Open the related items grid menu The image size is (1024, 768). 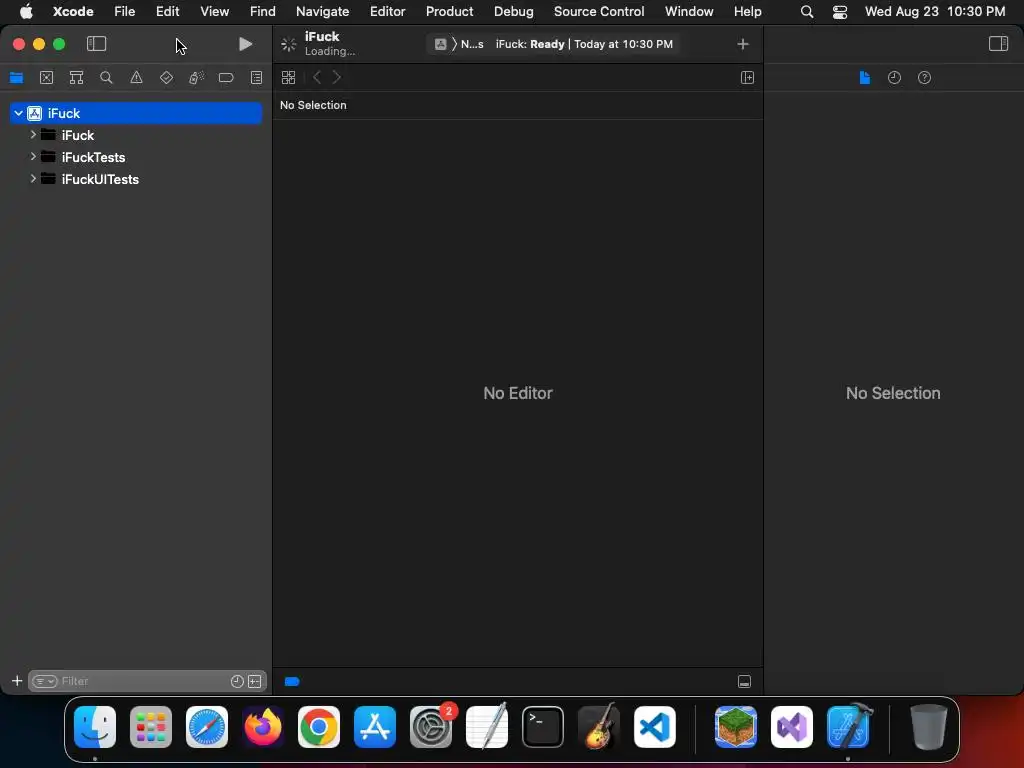pos(289,78)
